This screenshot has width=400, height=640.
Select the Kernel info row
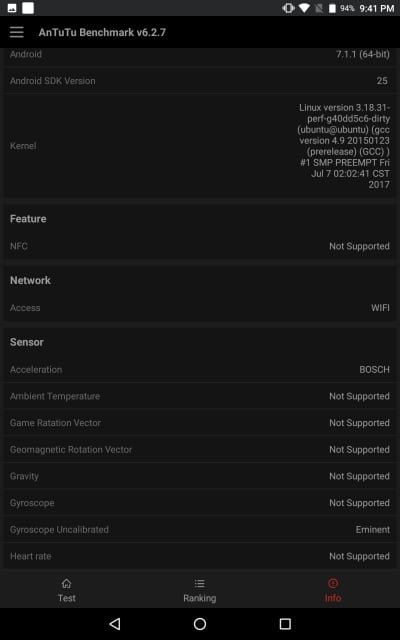pos(200,146)
